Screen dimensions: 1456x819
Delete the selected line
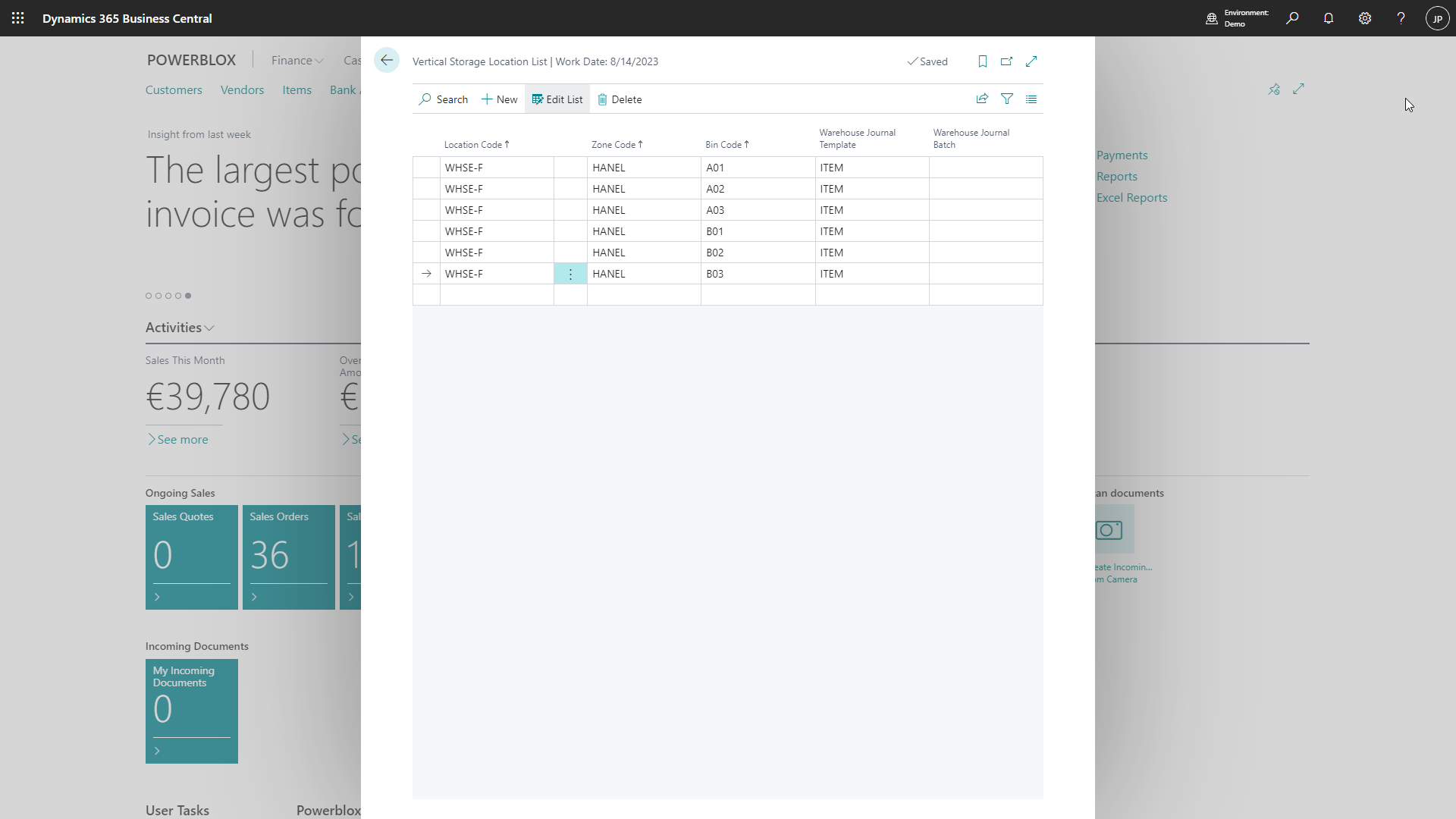click(620, 99)
